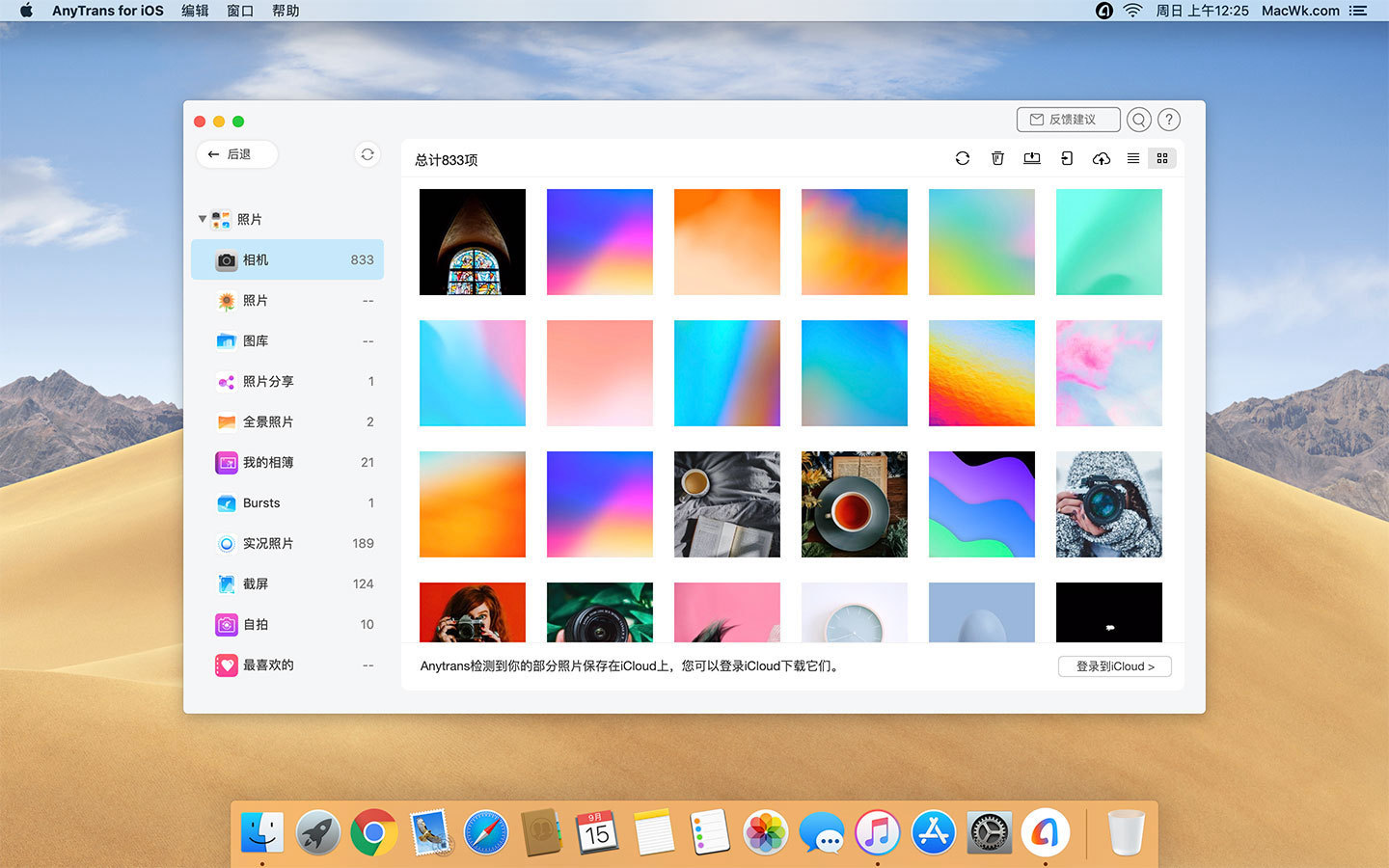This screenshot has height=868, width=1389.
Task: Select the colorful wave wallpaper thumbnail
Action: 982,504
